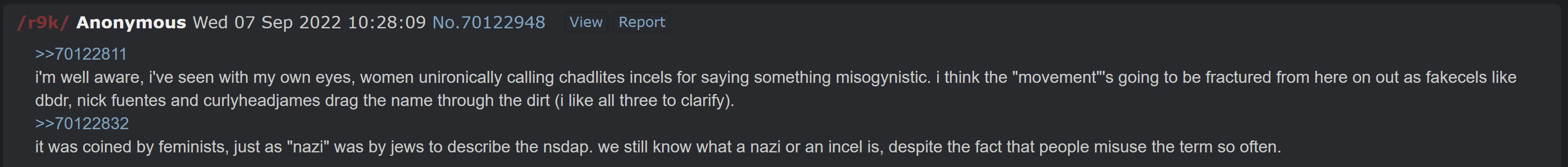
Task: Follow the >>70122832 quote link
Action: coord(82,124)
